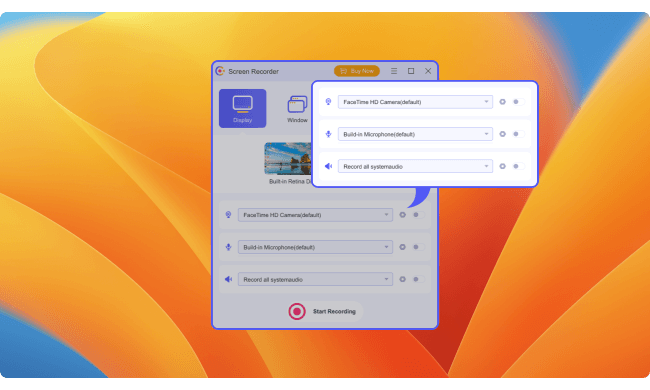This screenshot has width=650, height=390.
Task: Open FaceTime HD Camera dropdown in main window
Action: click(315, 215)
